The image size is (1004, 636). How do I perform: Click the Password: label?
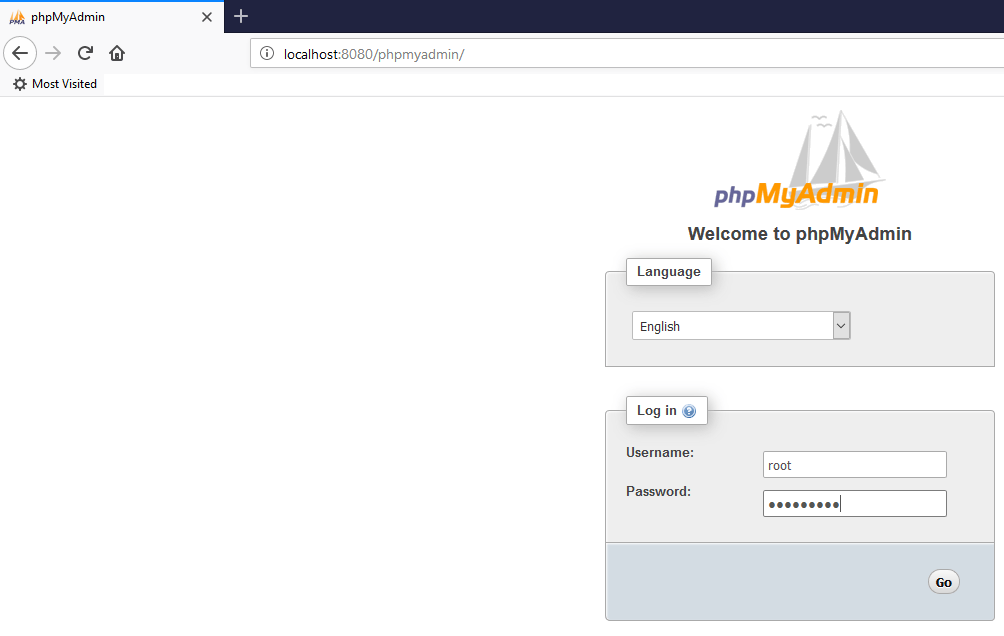click(x=658, y=492)
